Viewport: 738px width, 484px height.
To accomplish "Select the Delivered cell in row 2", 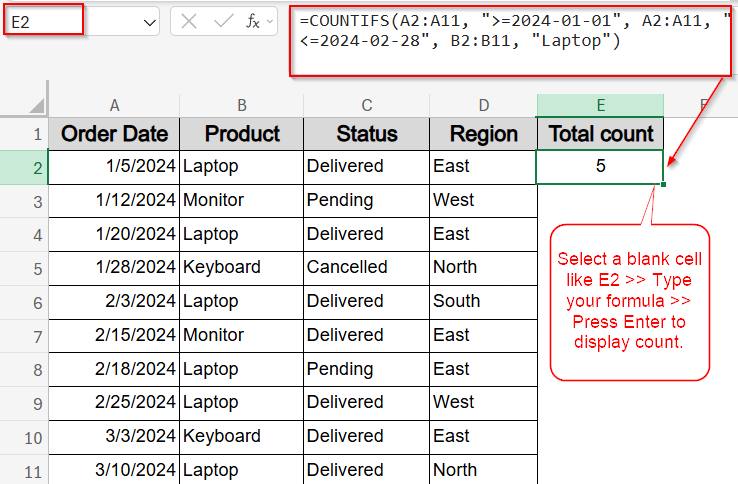I will tap(367, 167).
